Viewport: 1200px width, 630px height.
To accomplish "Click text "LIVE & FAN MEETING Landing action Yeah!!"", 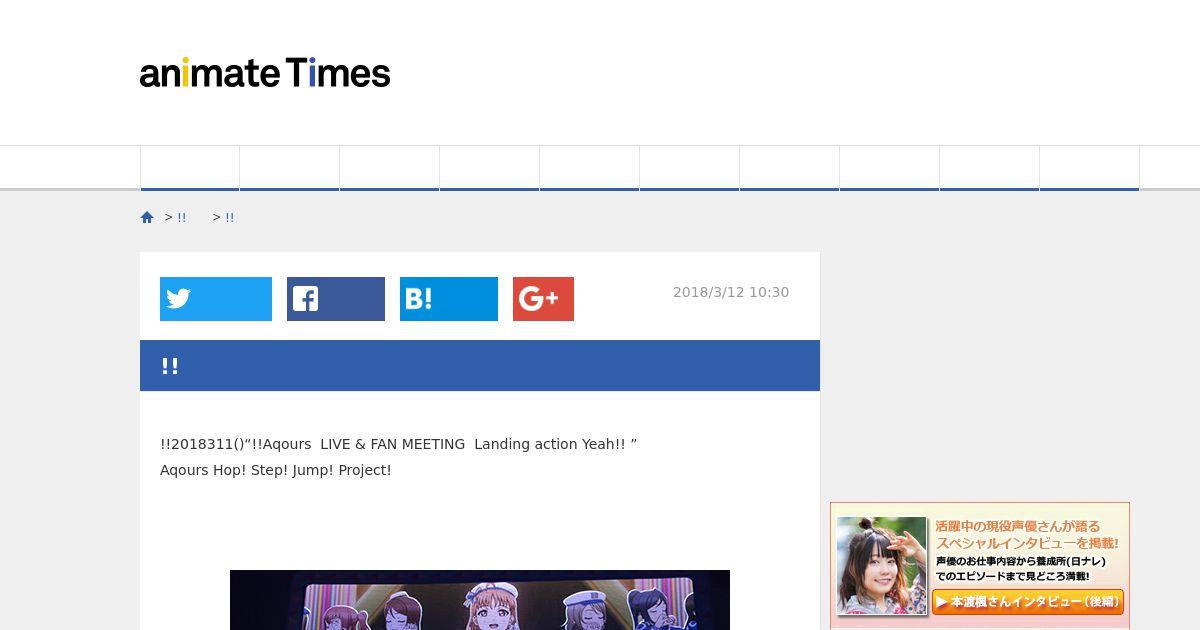I will 473,444.
